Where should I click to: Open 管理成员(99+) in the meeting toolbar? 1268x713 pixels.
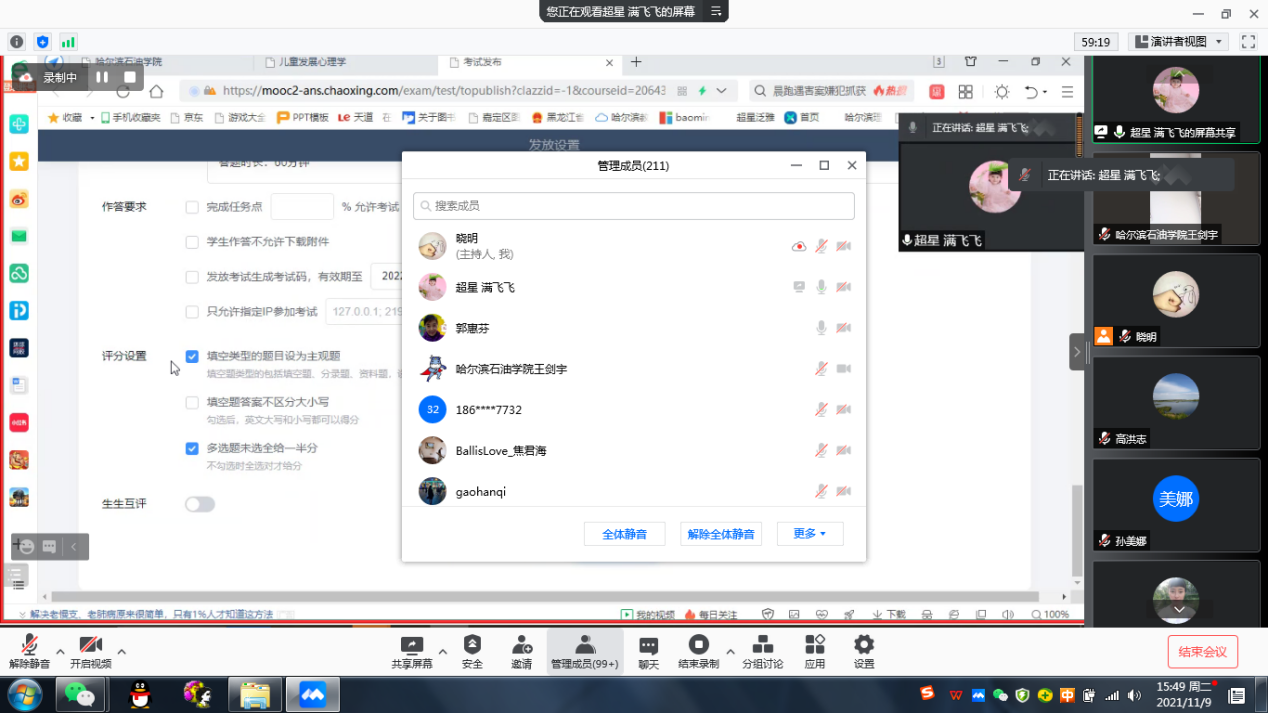coord(584,651)
